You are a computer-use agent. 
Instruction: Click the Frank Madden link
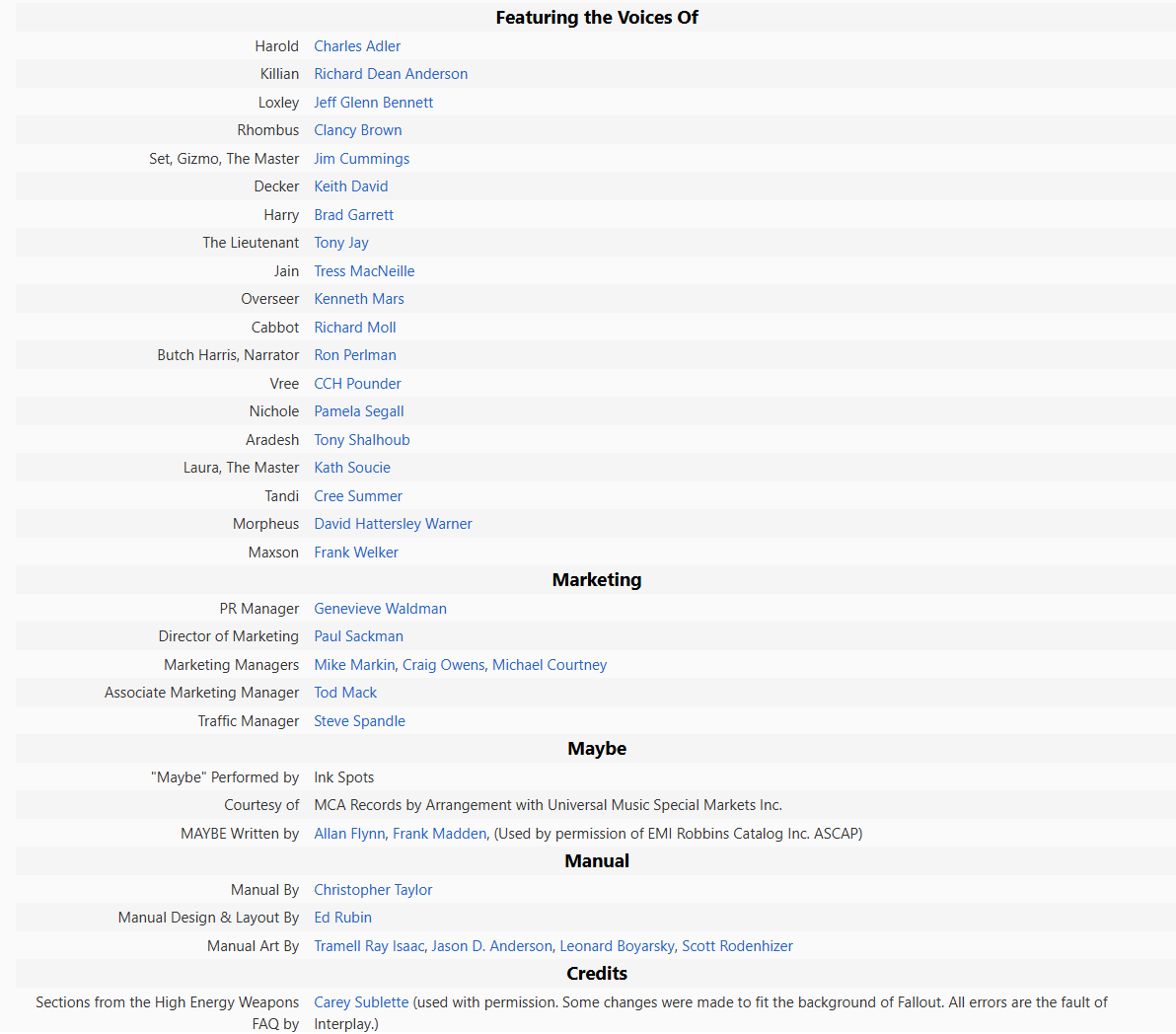tap(439, 834)
